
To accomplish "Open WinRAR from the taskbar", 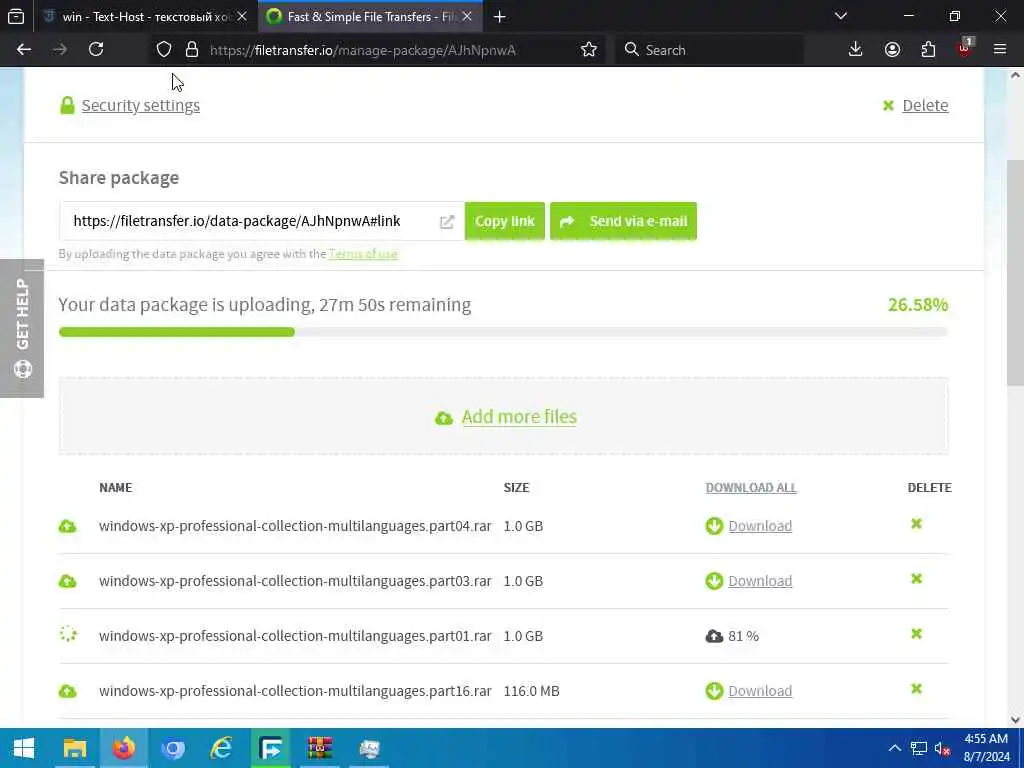I will click(320, 748).
